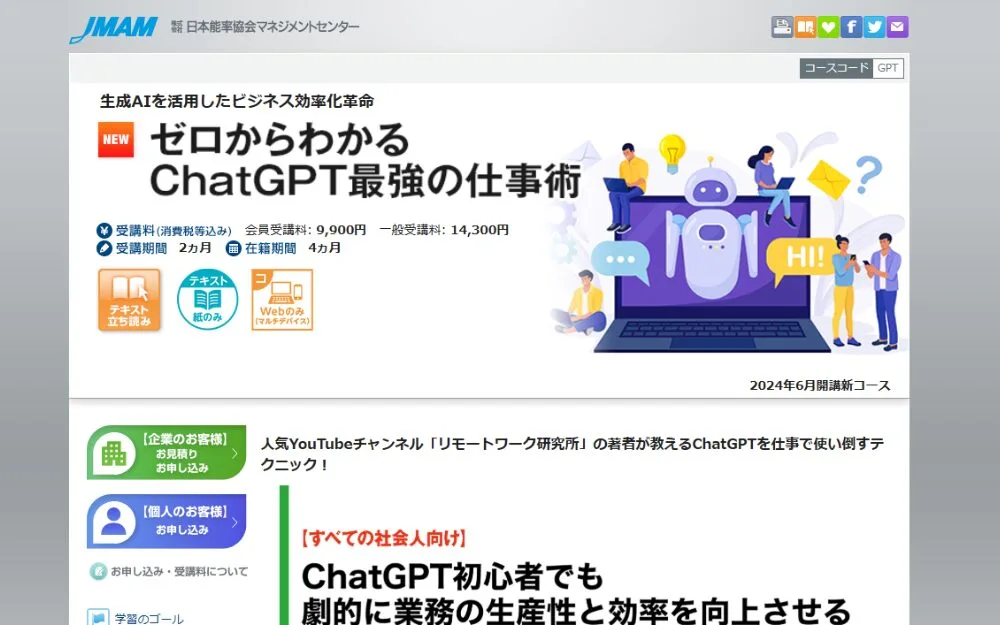Click the calendar icon beside 在籍期間
1000x625 pixels.
(233, 248)
